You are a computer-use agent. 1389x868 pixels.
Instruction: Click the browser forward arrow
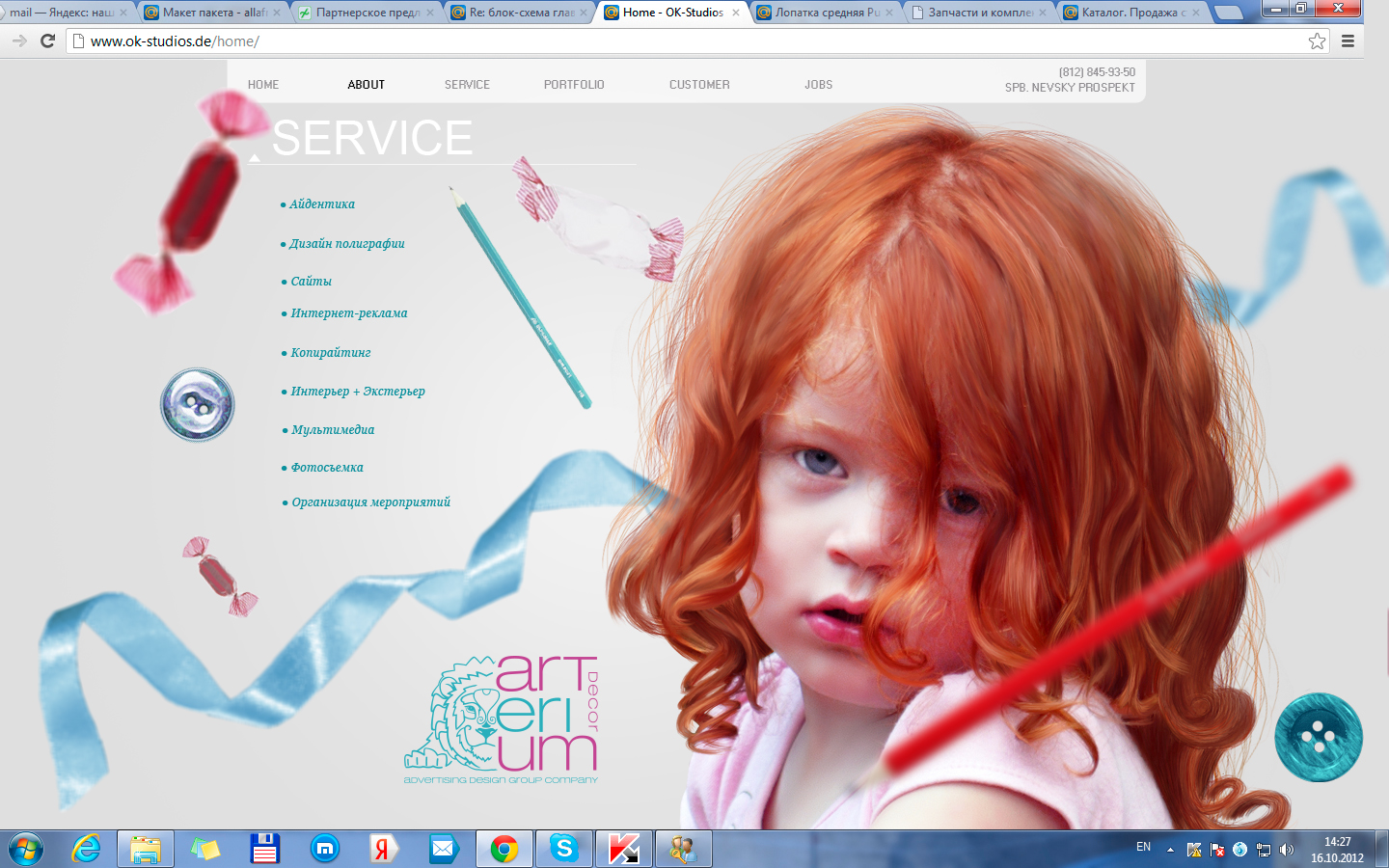pos(18,41)
